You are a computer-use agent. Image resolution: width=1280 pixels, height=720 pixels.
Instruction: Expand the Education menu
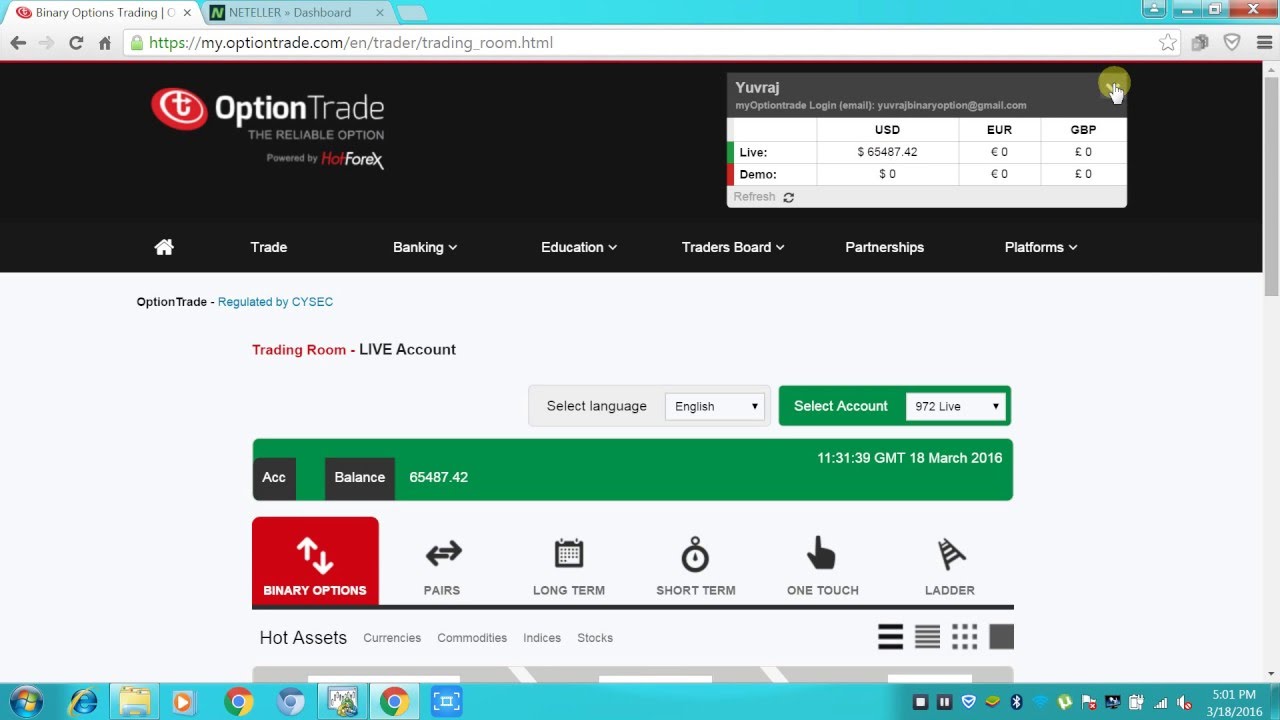click(579, 247)
